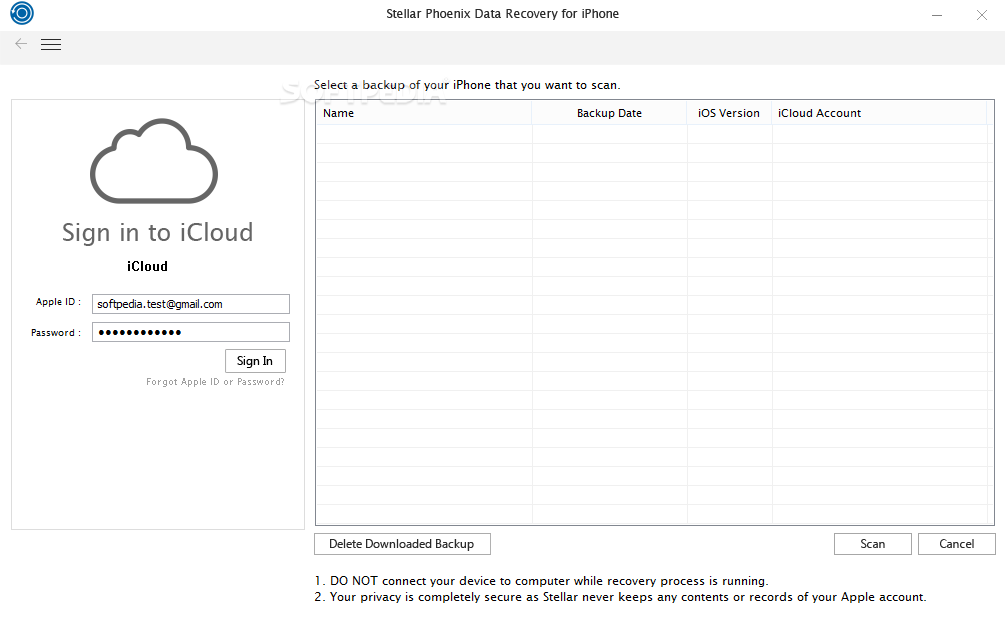Open the Forgot Apple ID or Password link
1005x627 pixels.
(215, 381)
